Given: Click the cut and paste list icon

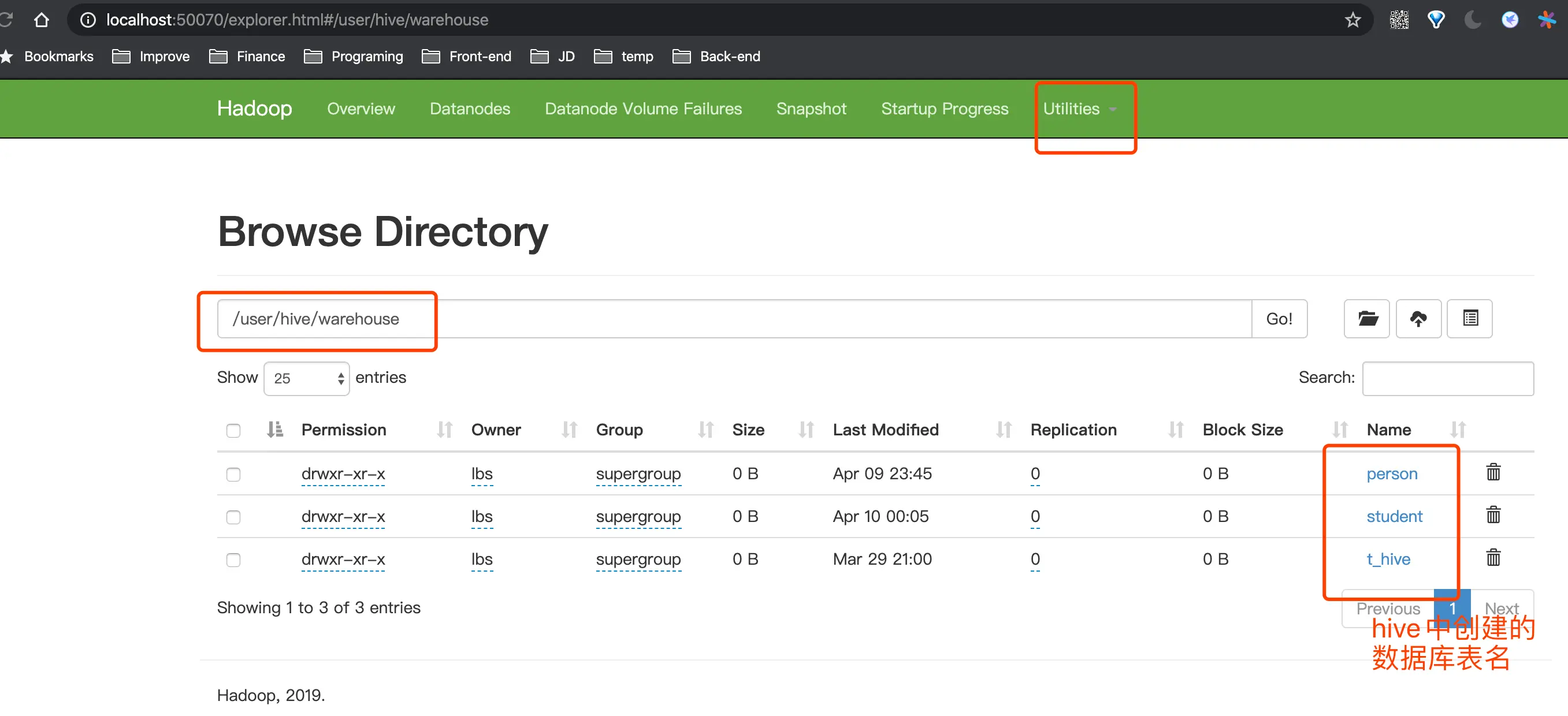Looking at the screenshot, I should tap(1469, 318).
